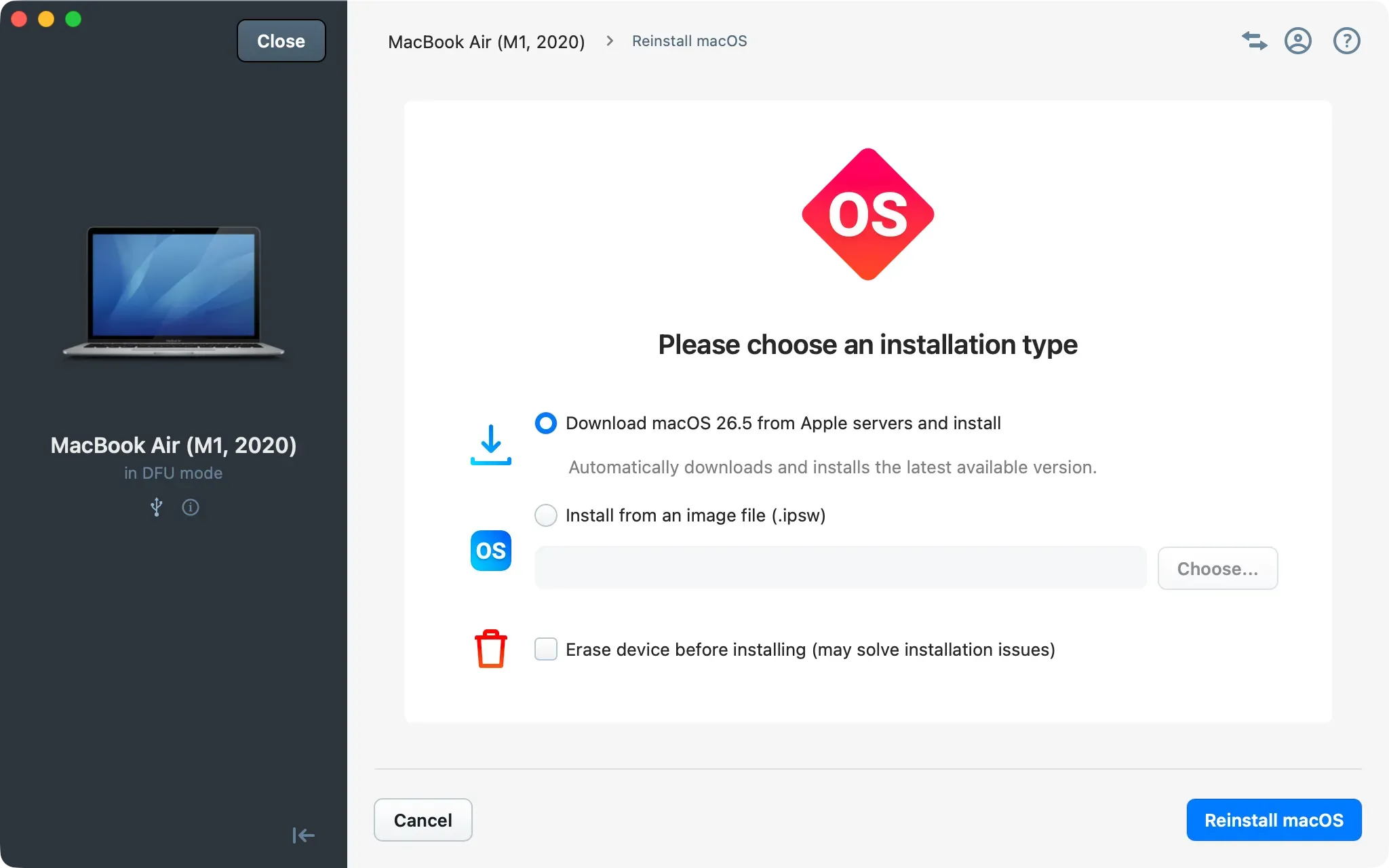This screenshot has height=868, width=1389.
Task: Click the red window close button
Action: (19, 19)
